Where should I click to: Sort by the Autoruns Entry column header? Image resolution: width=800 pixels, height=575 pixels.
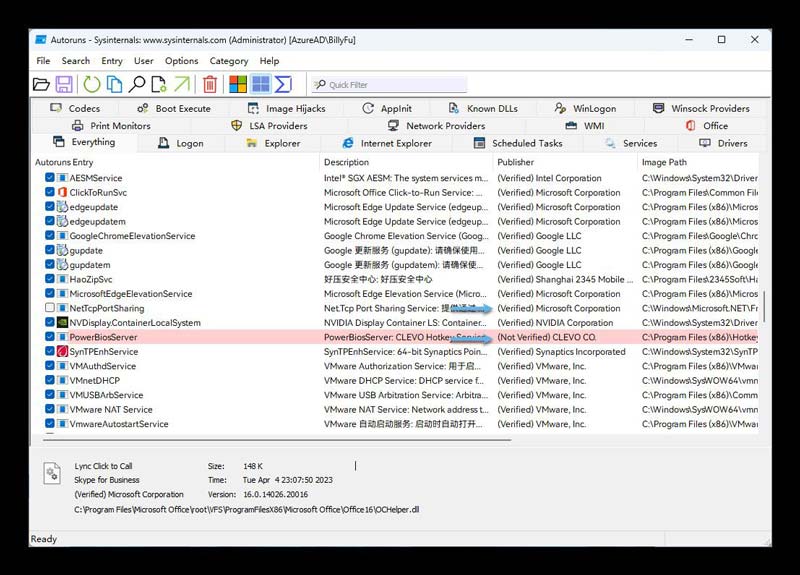point(176,162)
